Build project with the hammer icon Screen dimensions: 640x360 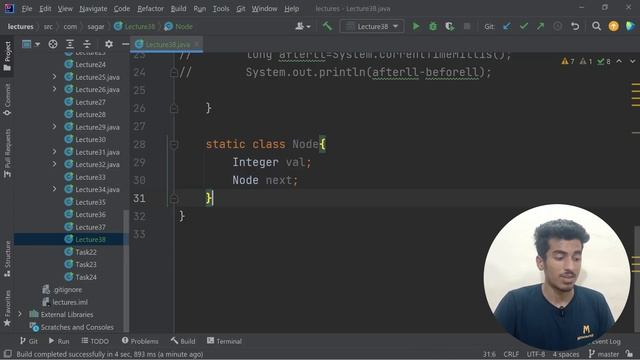pos(327,27)
